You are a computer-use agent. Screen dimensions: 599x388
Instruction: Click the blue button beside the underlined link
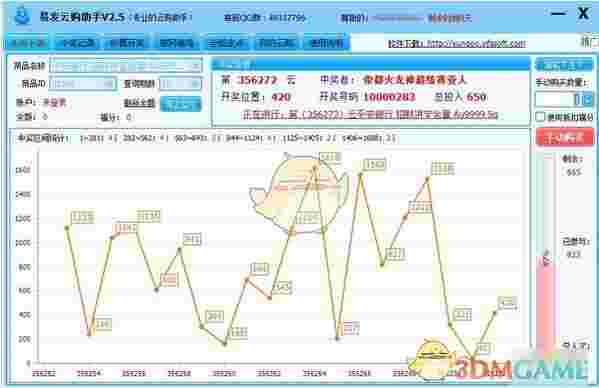click(x=180, y=103)
